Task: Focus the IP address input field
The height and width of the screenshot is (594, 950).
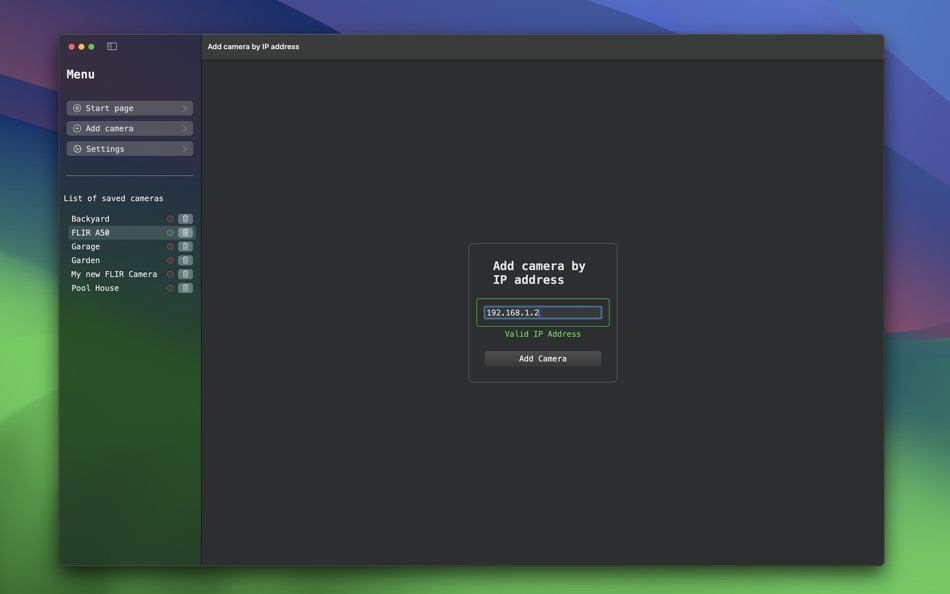Action: pyautogui.click(x=543, y=313)
